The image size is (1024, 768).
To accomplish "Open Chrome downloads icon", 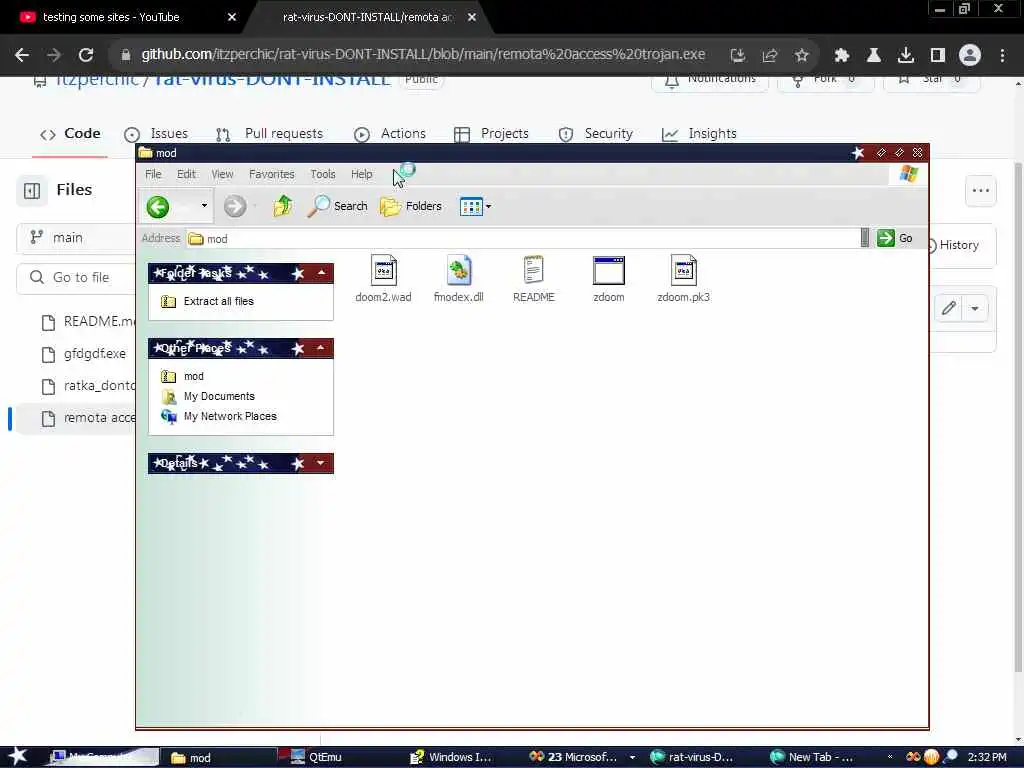I will click(x=906, y=56).
